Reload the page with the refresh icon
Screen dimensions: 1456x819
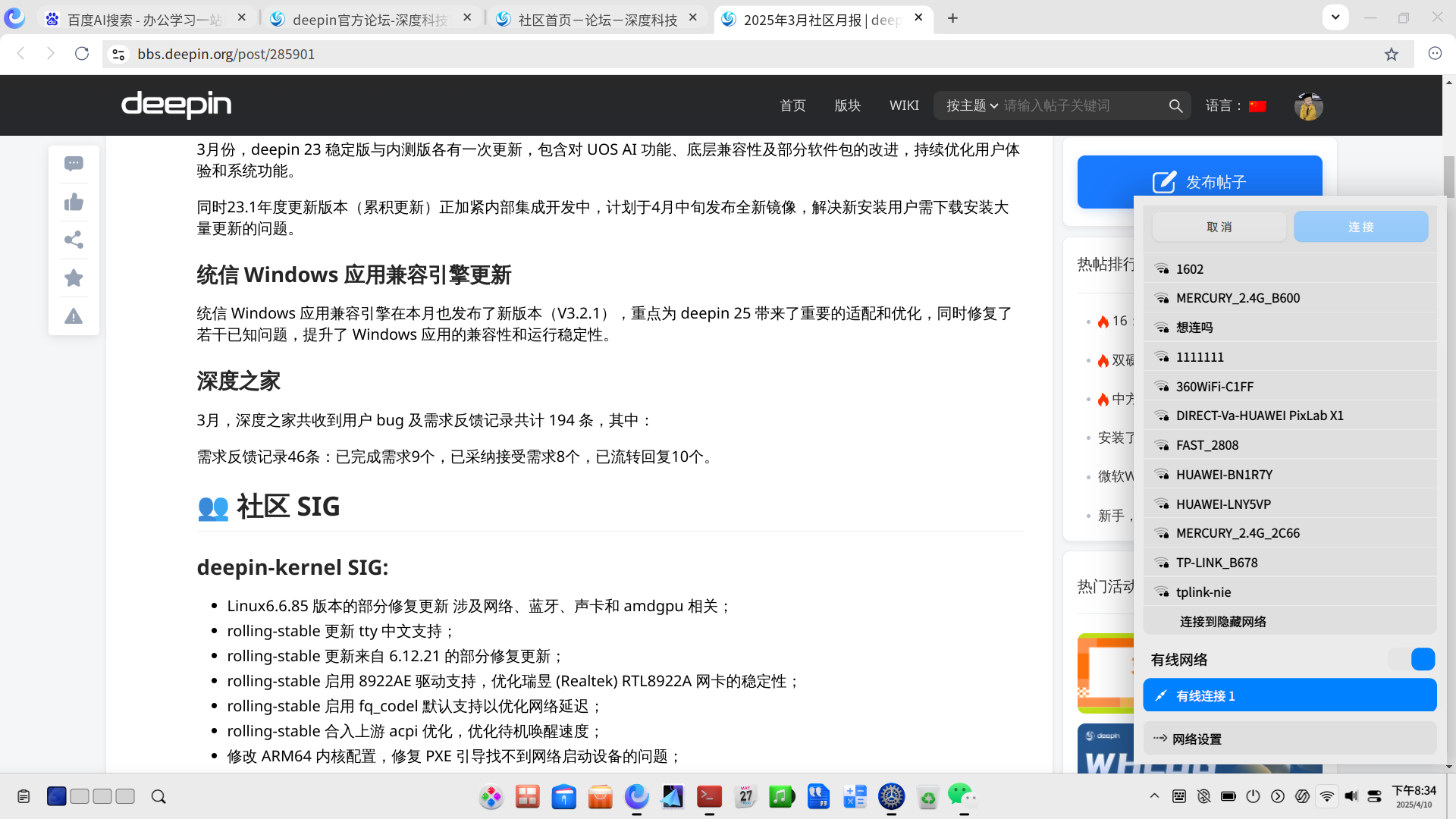click(x=82, y=54)
